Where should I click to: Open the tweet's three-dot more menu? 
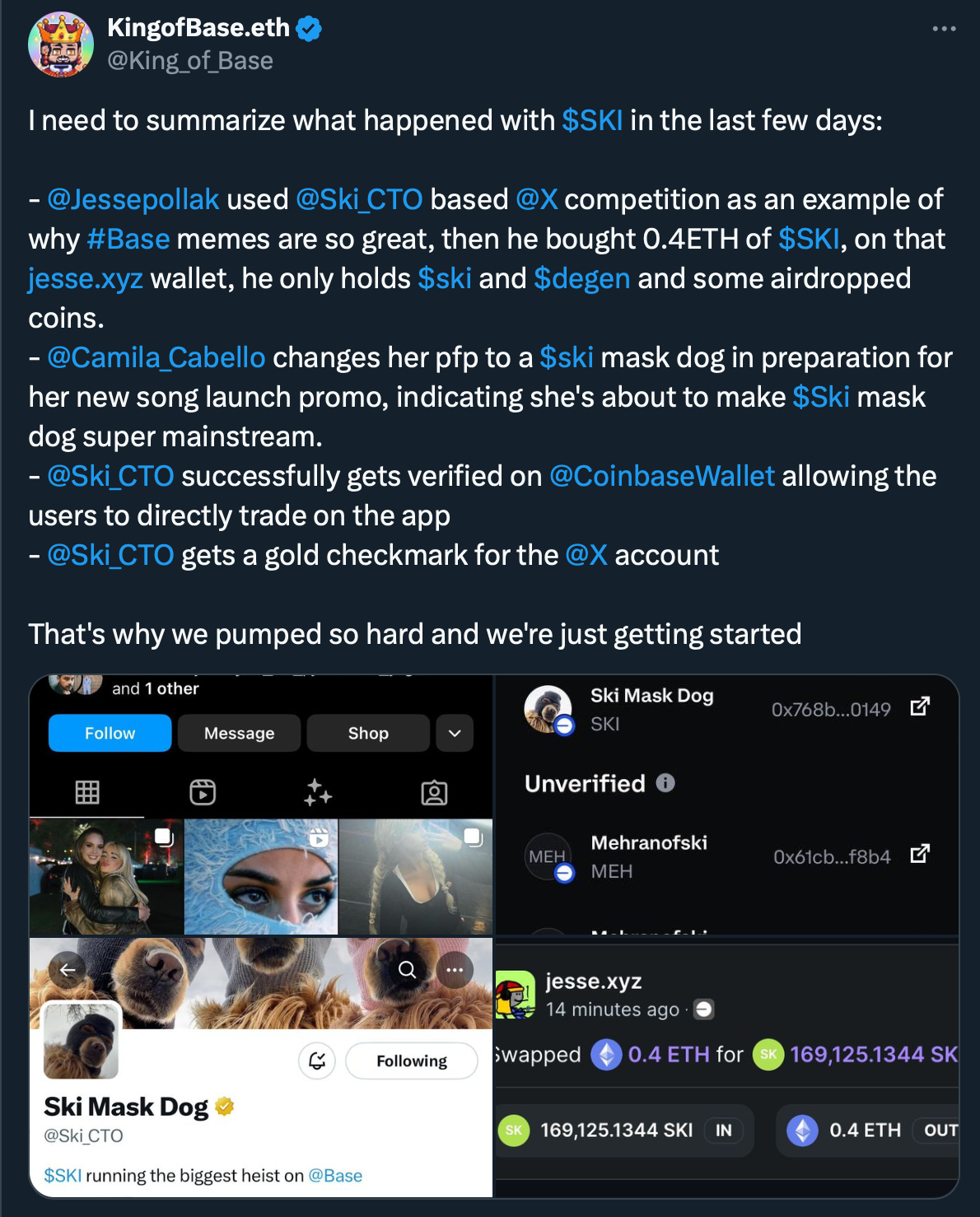click(x=944, y=29)
